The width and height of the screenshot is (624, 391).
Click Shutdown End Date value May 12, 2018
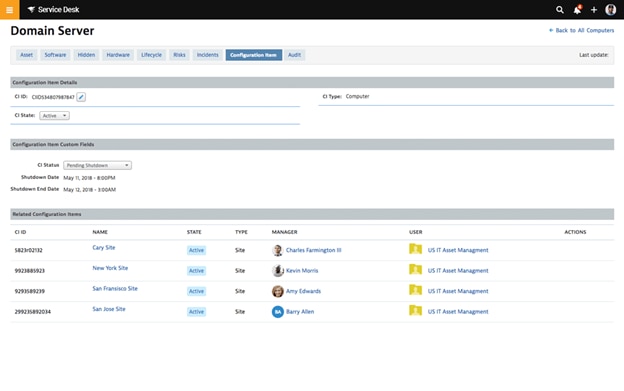click(x=90, y=190)
